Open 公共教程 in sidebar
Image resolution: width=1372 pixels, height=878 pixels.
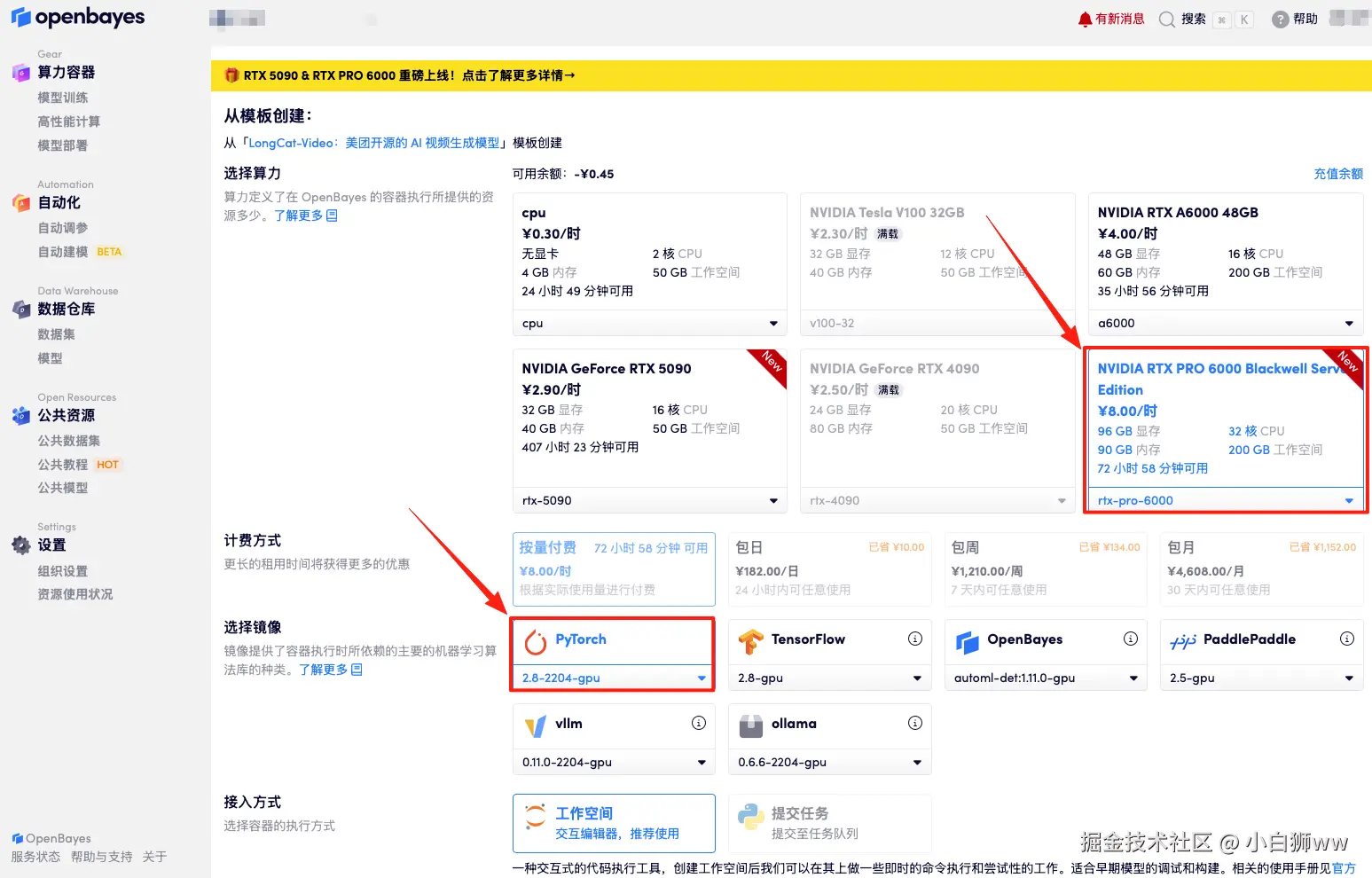pyautogui.click(x=63, y=465)
